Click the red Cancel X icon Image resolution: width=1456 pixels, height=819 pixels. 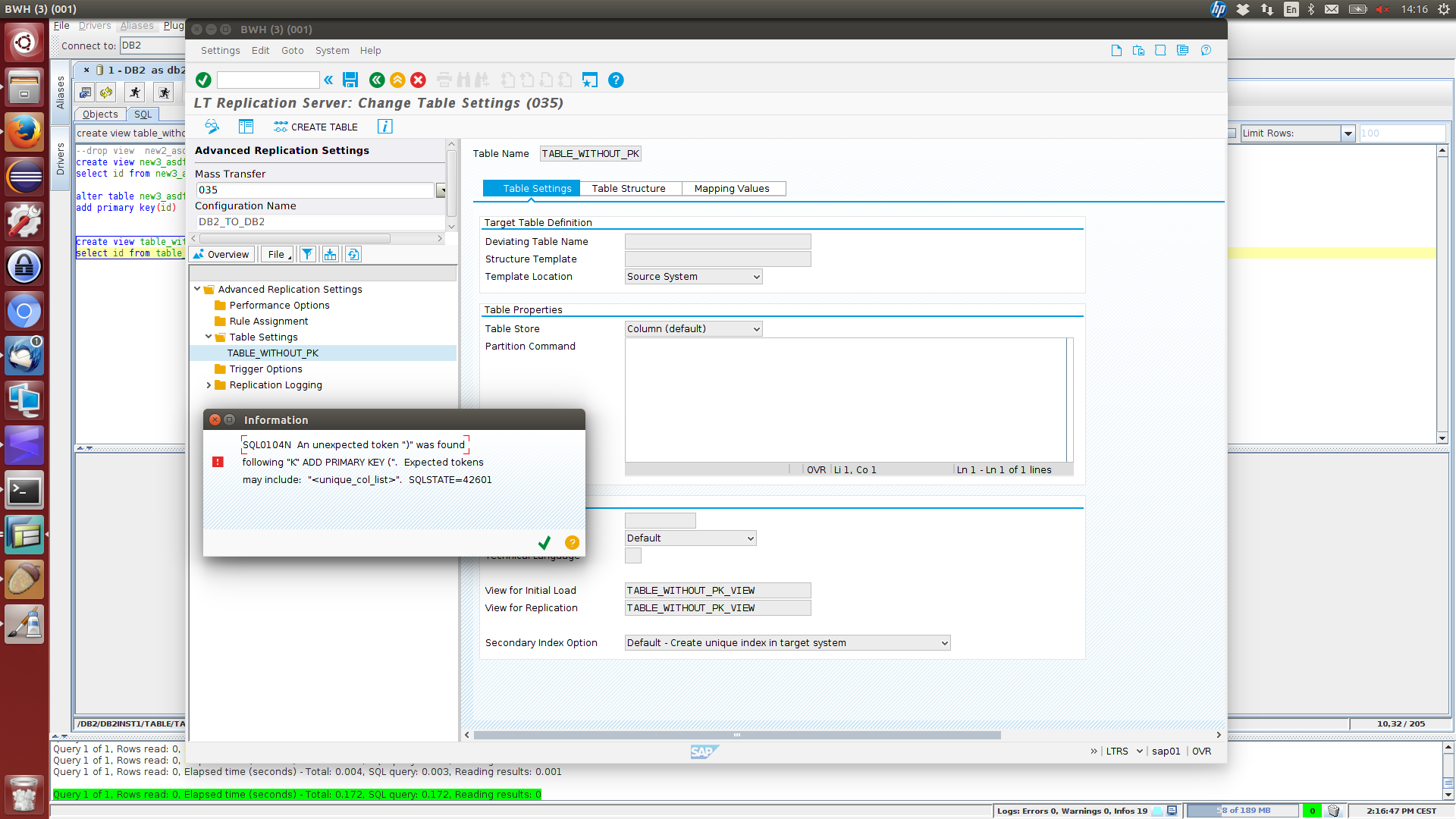tap(418, 80)
